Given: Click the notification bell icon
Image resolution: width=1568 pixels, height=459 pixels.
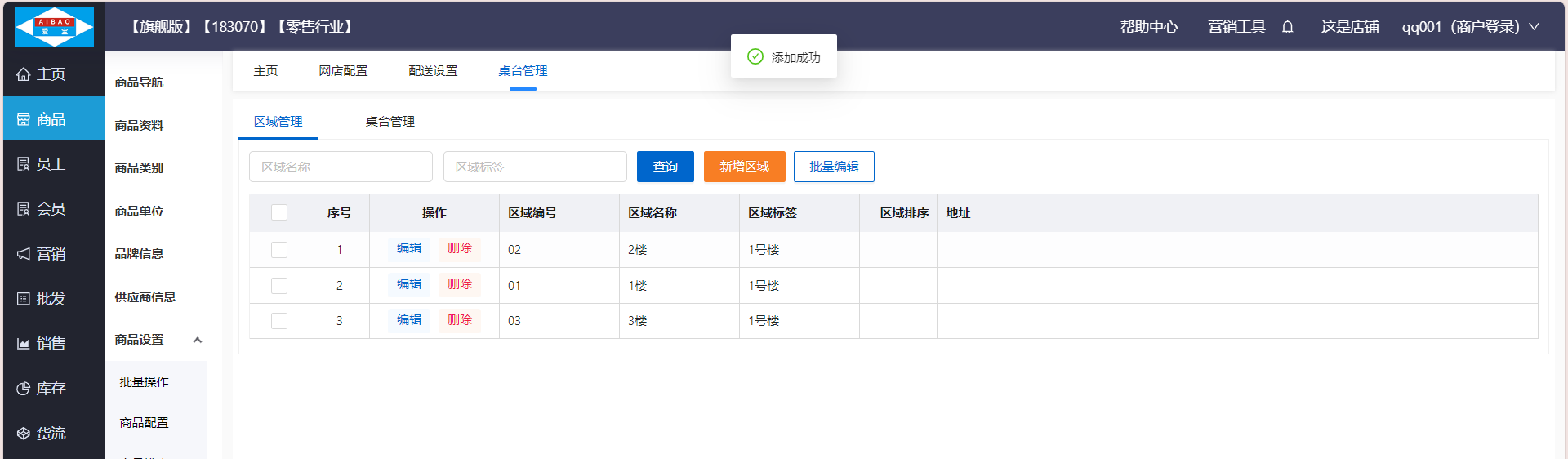Looking at the screenshot, I should tap(1288, 27).
